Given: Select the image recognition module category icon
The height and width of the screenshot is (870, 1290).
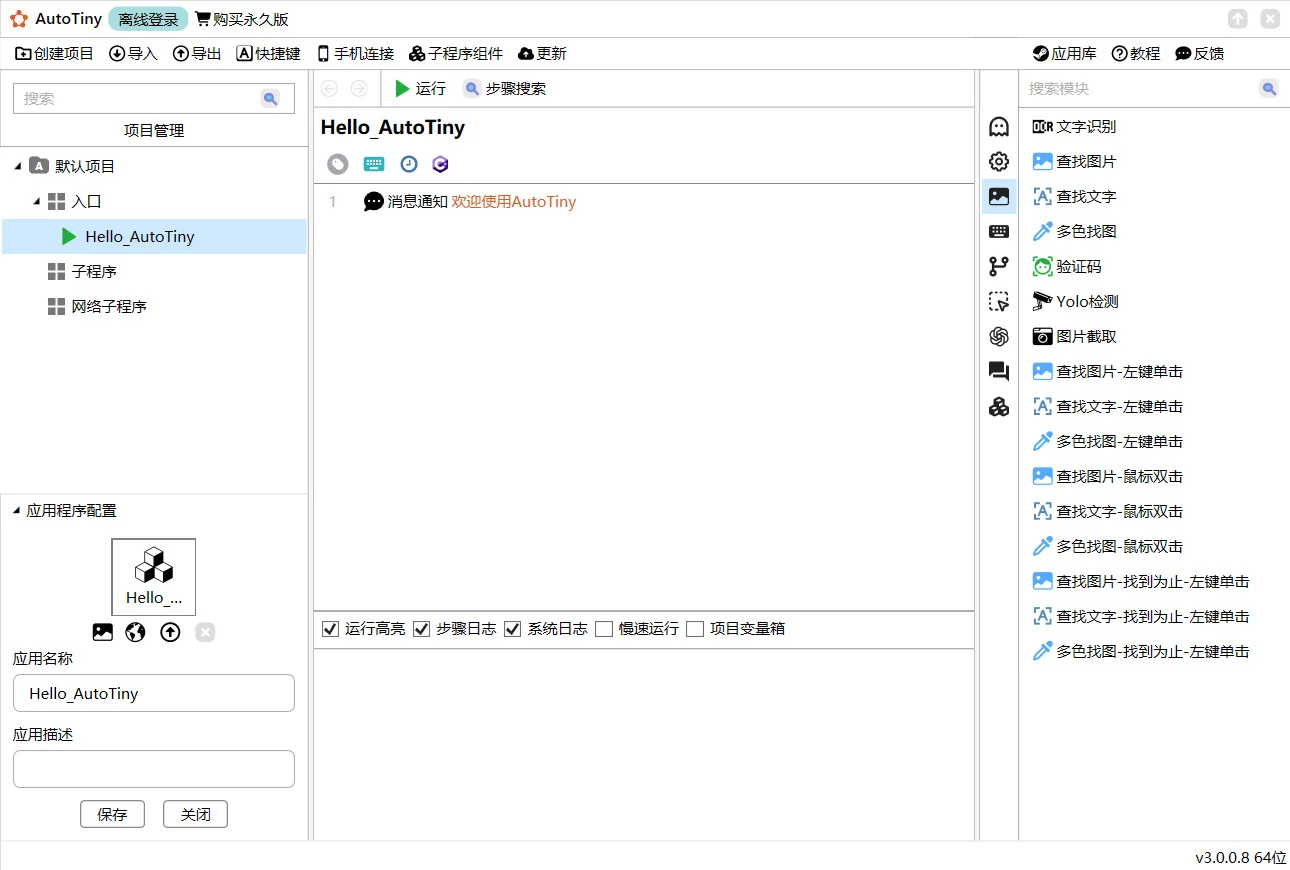Looking at the screenshot, I should (998, 196).
